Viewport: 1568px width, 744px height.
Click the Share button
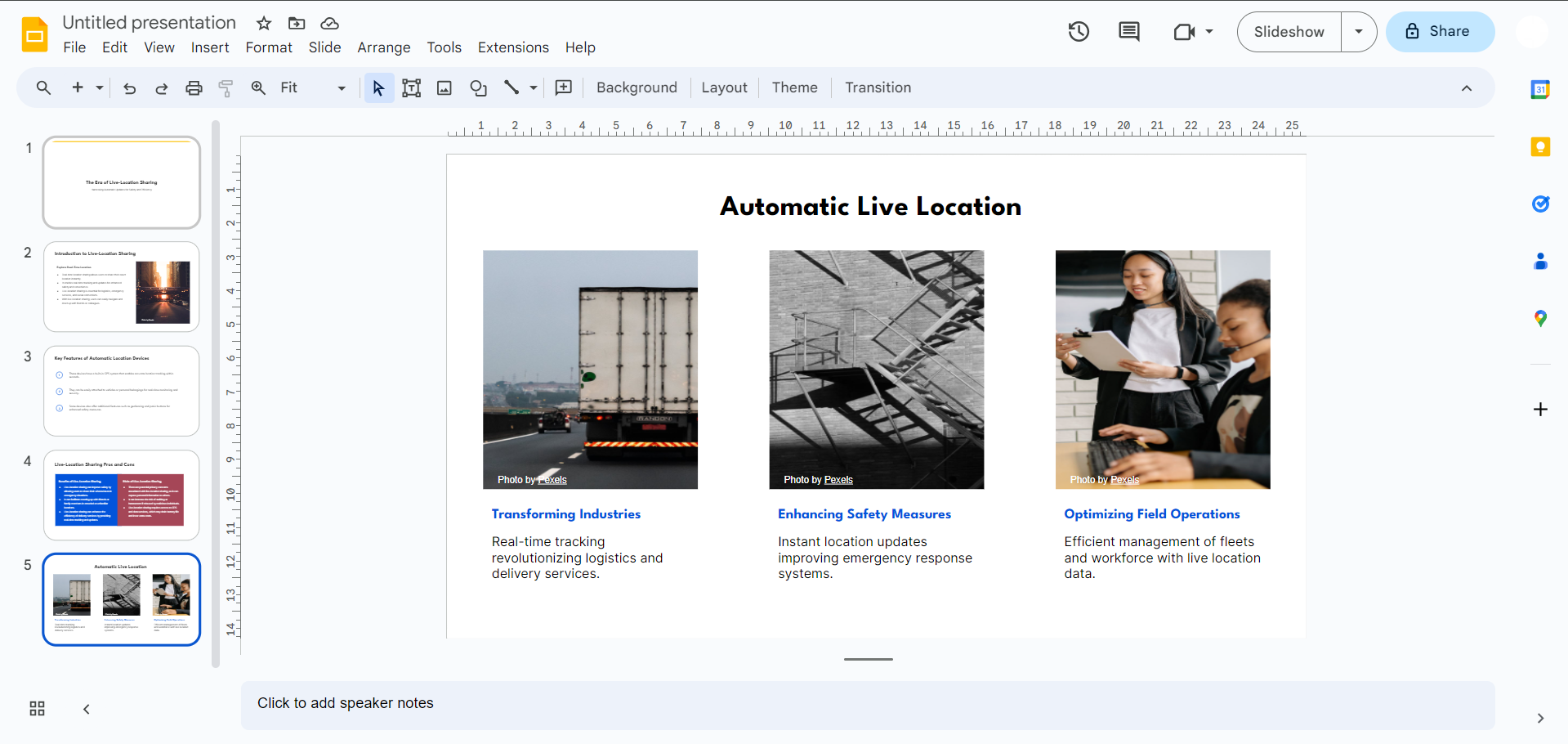coord(1441,32)
